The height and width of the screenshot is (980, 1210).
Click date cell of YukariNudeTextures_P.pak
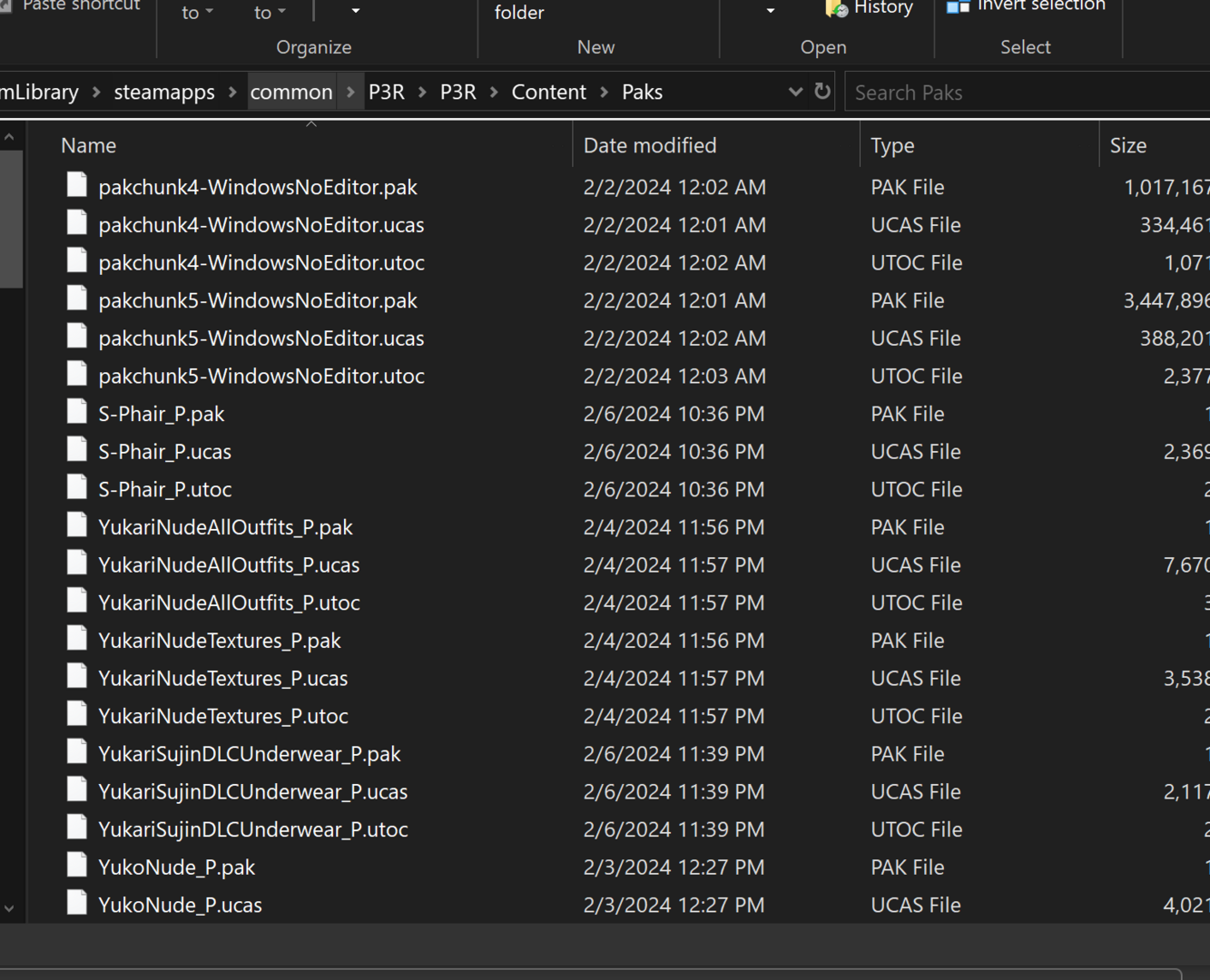[674, 641]
